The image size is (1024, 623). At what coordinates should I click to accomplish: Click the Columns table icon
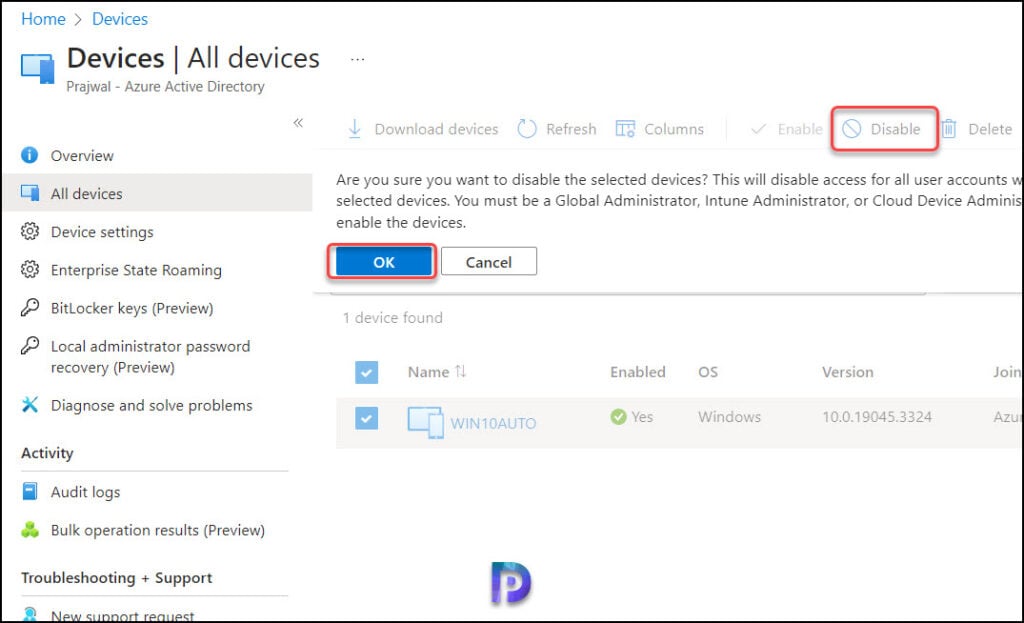click(x=625, y=129)
